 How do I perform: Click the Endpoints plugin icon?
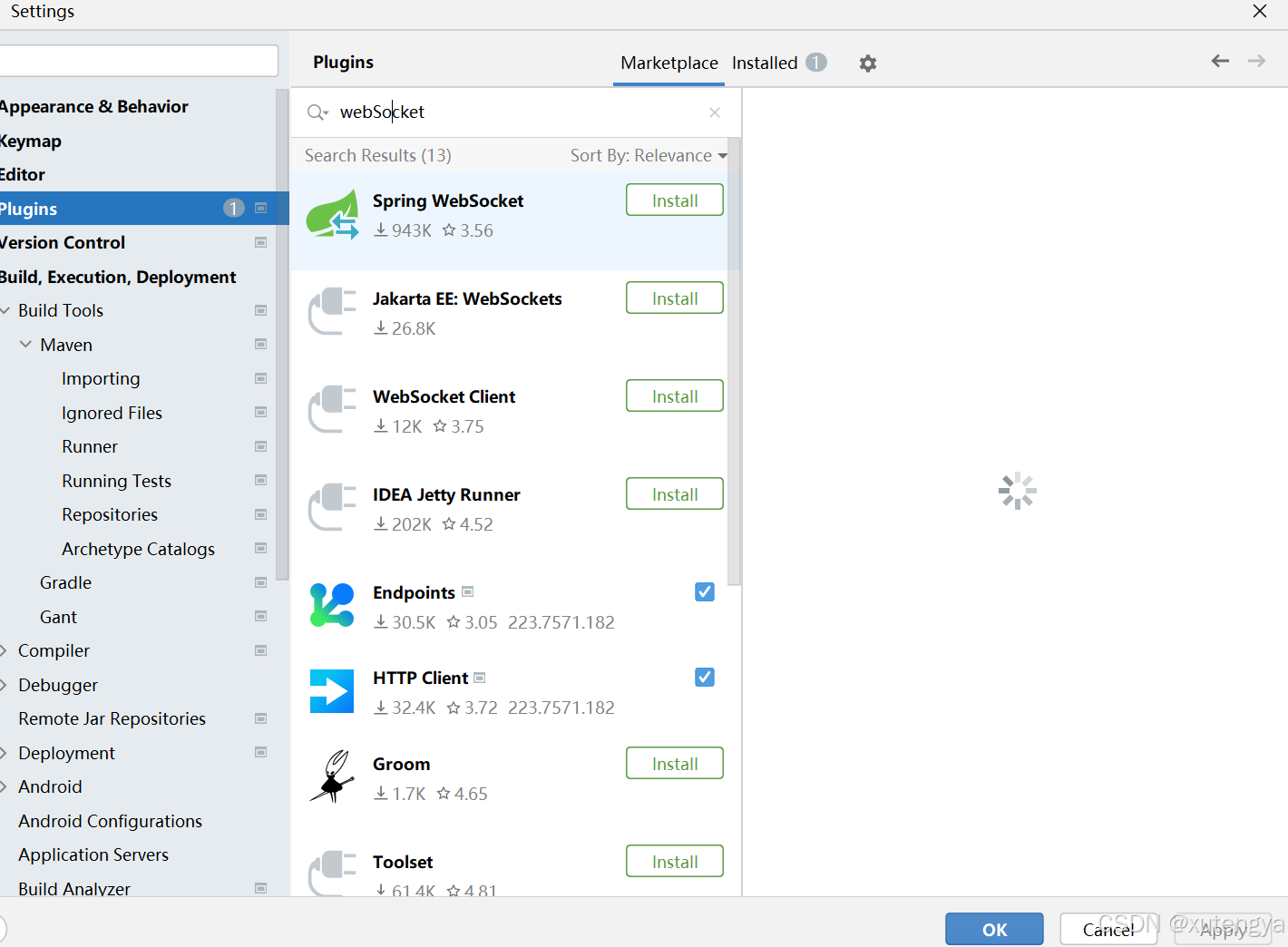pos(332,605)
